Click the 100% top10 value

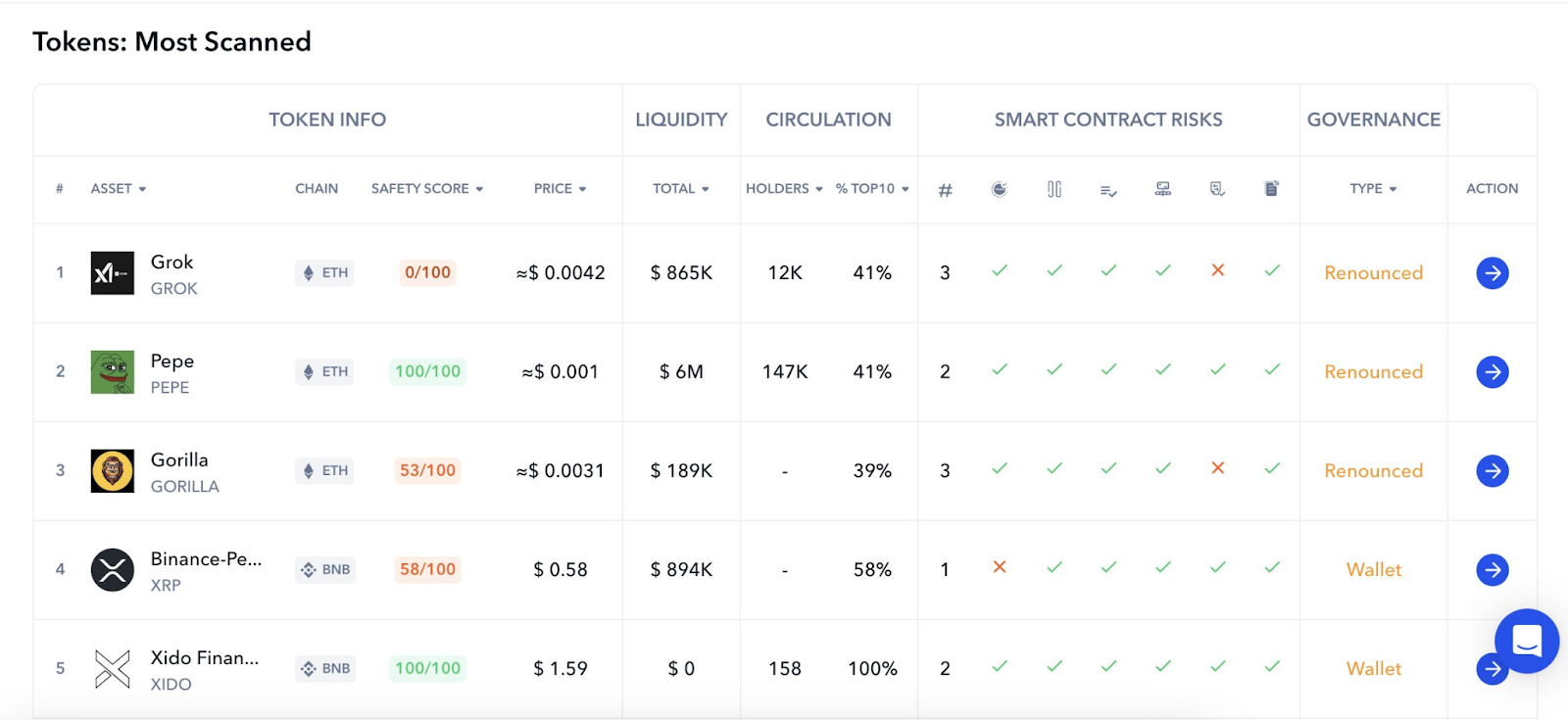(872, 669)
